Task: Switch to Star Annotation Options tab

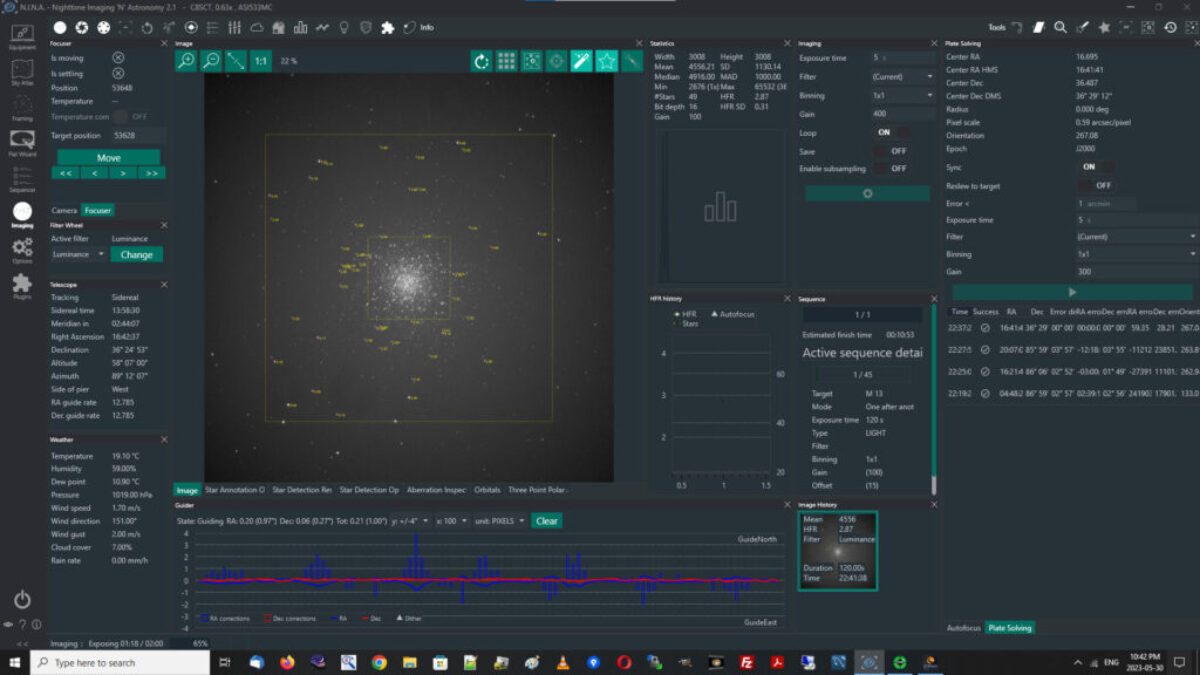Action: [234, 490]
